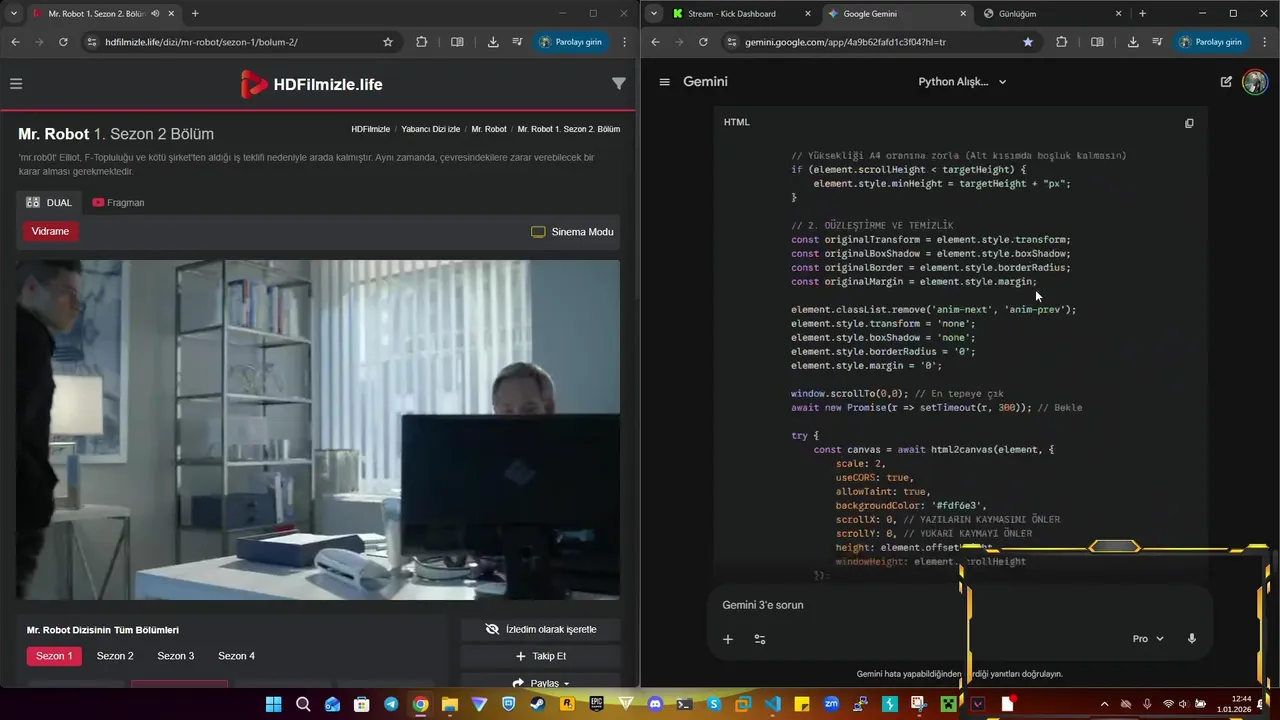Open downloads in the HDFilmizle window

click(x=493, y=42)
